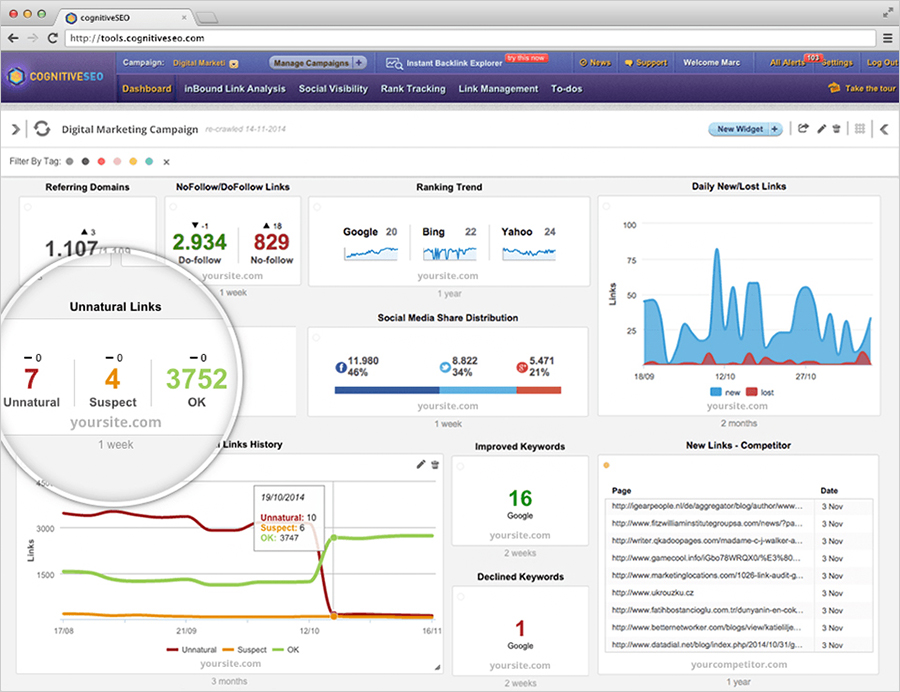Click the Instant Backlink Explorer chart icon
The image size is (900, 692).
pos(394,63)
